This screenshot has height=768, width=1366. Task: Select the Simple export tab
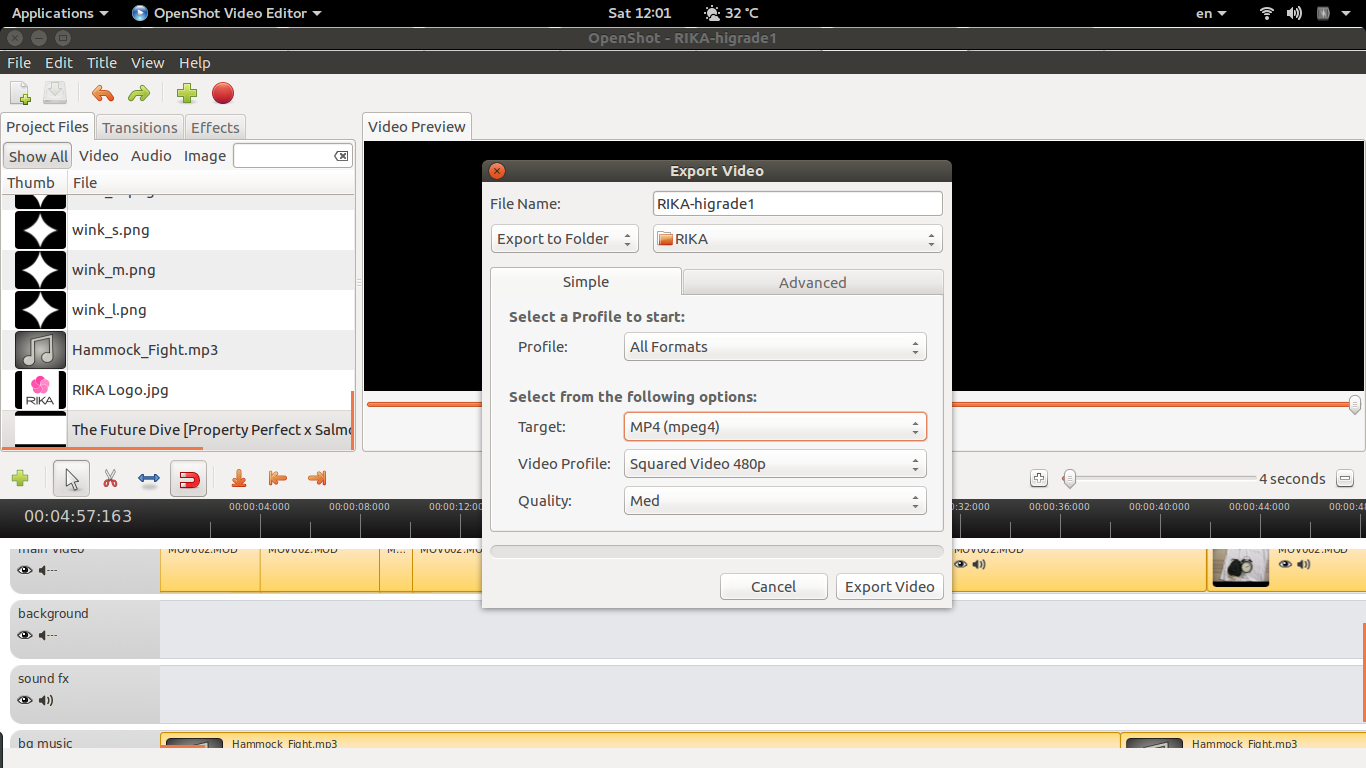pyautogui.click(x=586, y=282)
